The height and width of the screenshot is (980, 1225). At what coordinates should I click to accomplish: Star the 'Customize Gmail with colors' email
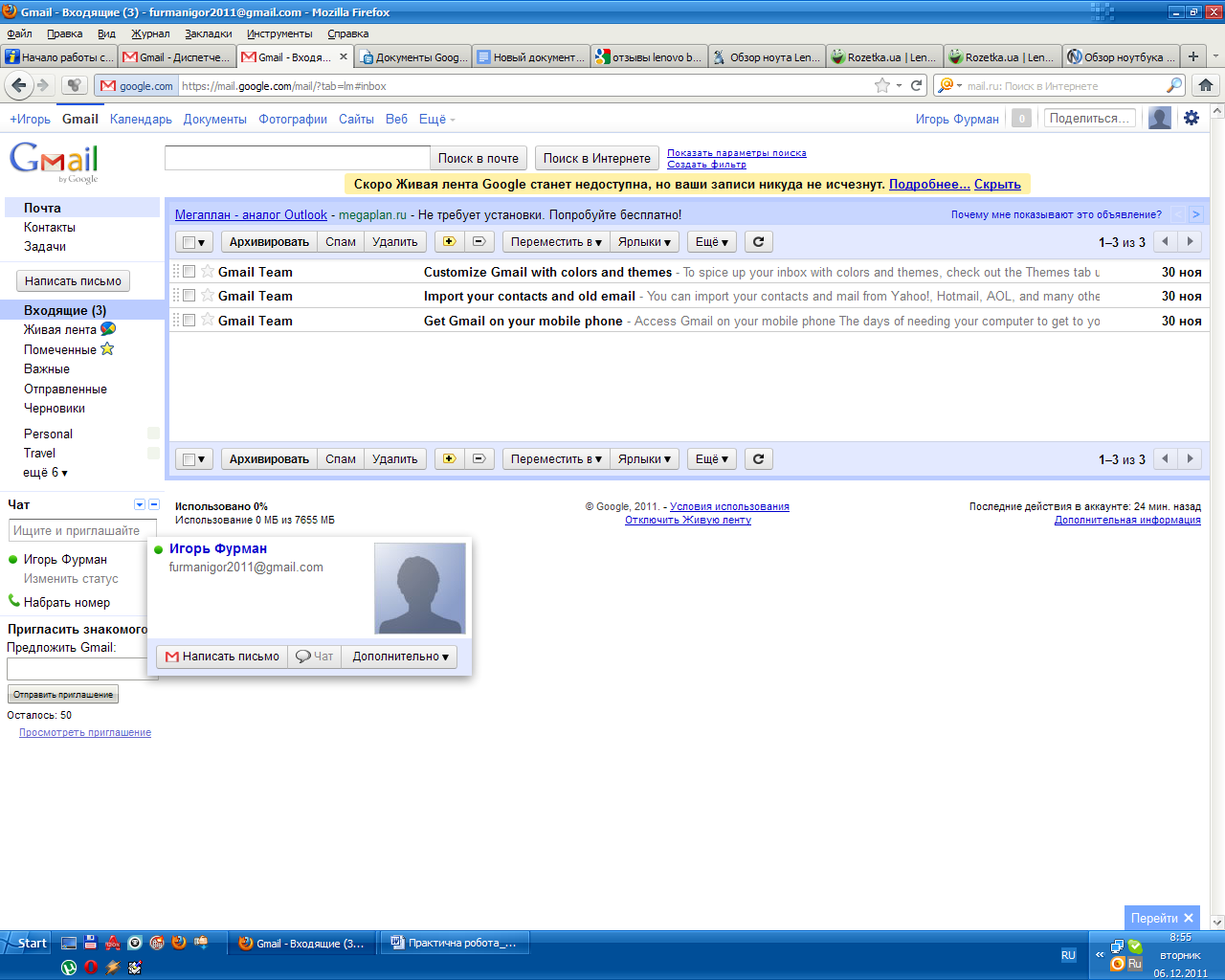[208, 272]
